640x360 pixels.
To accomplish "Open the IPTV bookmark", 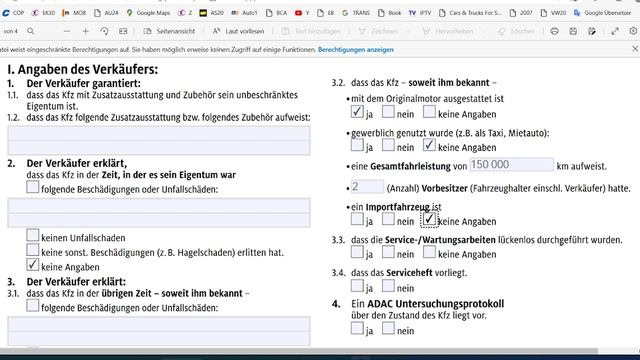I will tap(420, 13).
